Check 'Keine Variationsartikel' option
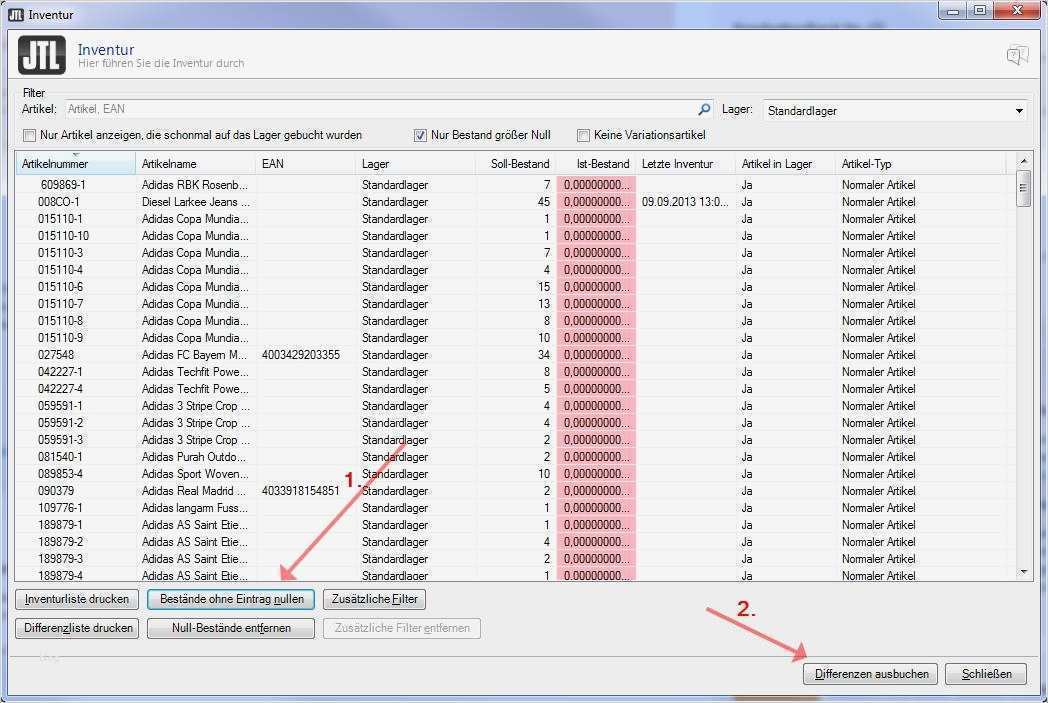Image resolution: width=1048 pixels, height=703 pixels. [x=583, y=136]
